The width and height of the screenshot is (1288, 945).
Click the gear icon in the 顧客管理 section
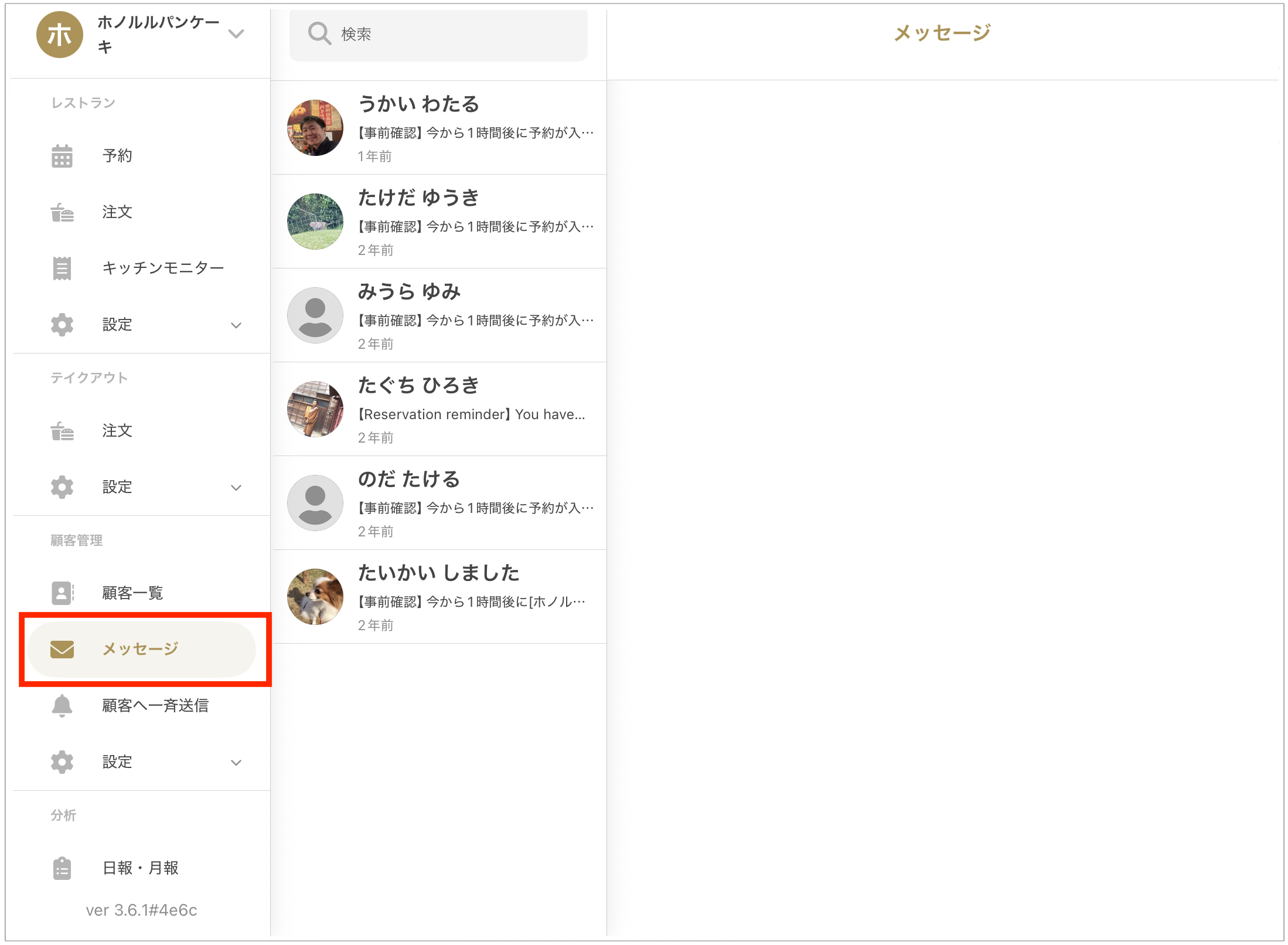62,762
